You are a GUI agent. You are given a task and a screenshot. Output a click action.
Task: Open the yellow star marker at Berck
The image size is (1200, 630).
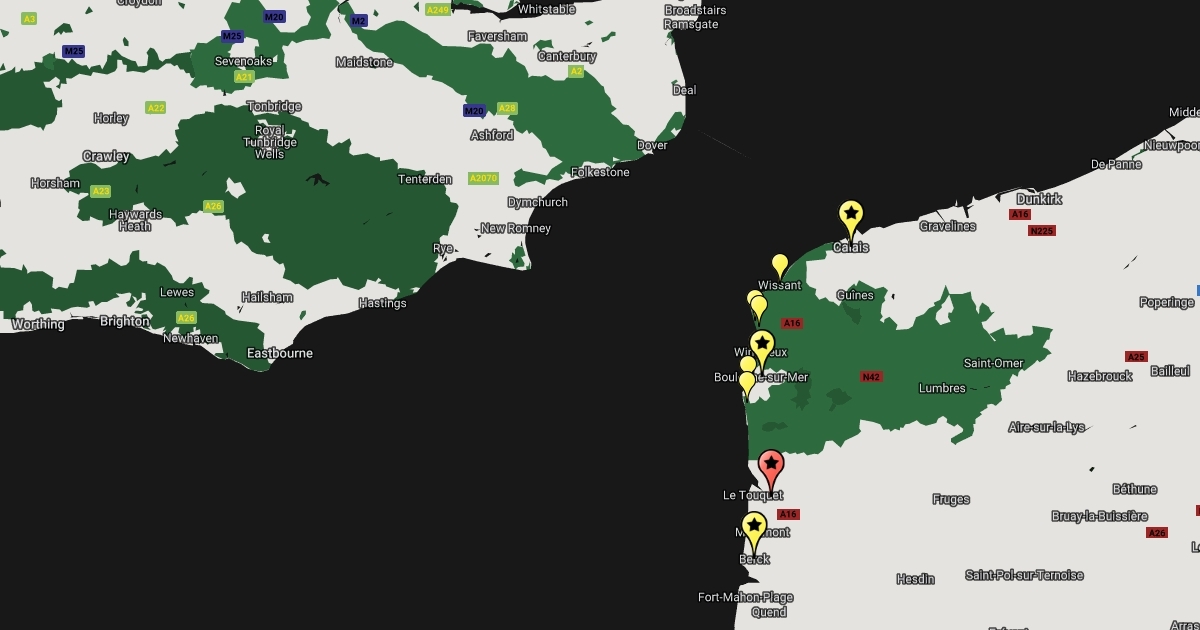tap(754, 528)
